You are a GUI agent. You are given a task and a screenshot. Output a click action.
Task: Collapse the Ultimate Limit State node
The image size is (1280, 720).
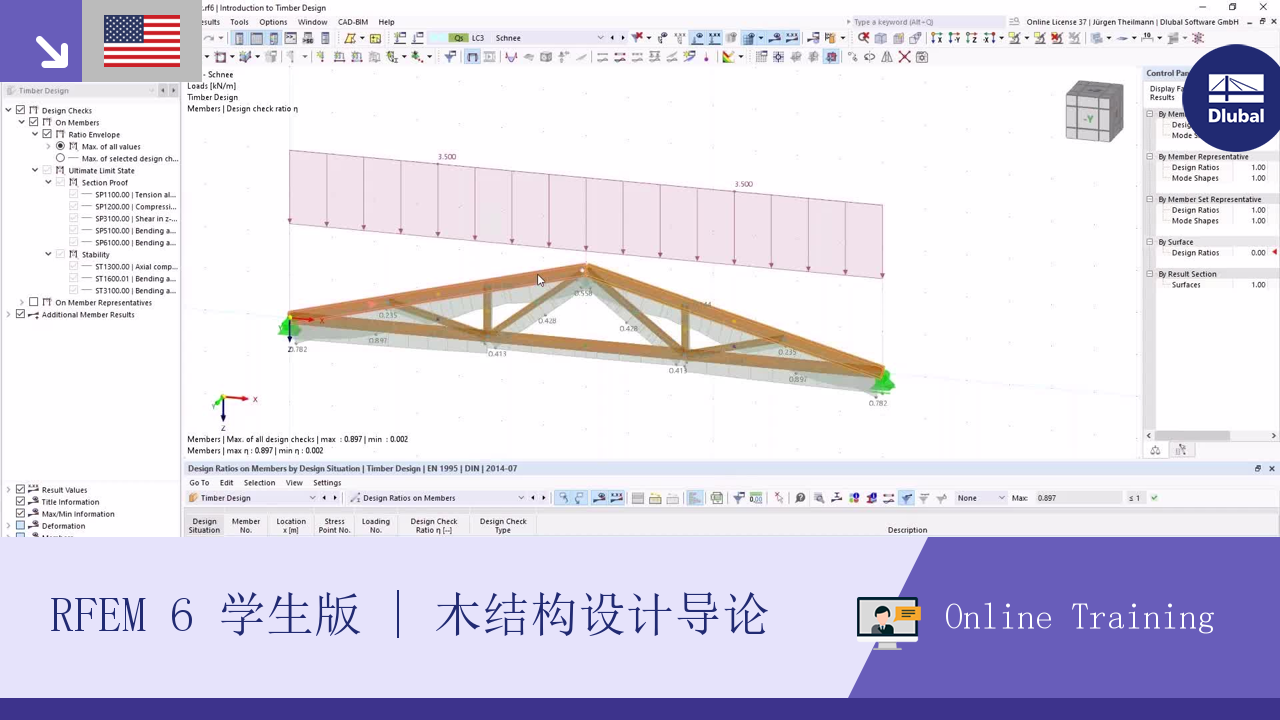(35, 170)
